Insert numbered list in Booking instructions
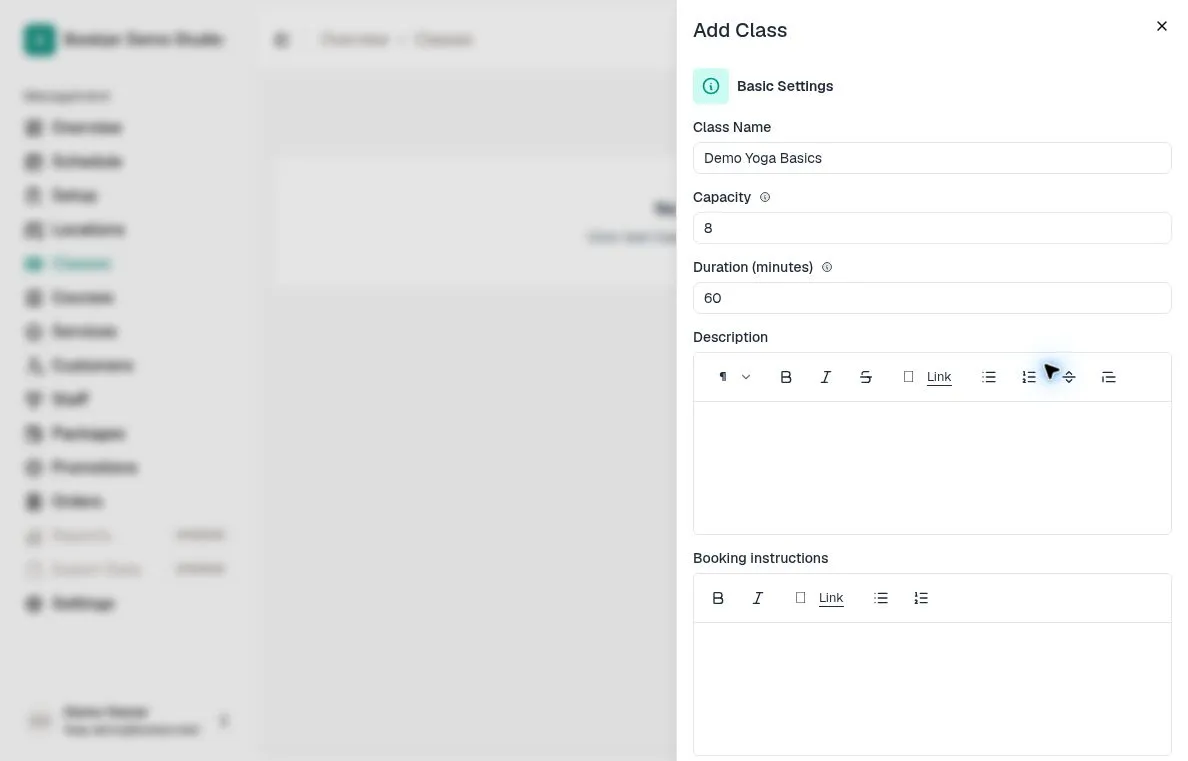The height and width of the screenshot is (761, 1188). point(921,598)
